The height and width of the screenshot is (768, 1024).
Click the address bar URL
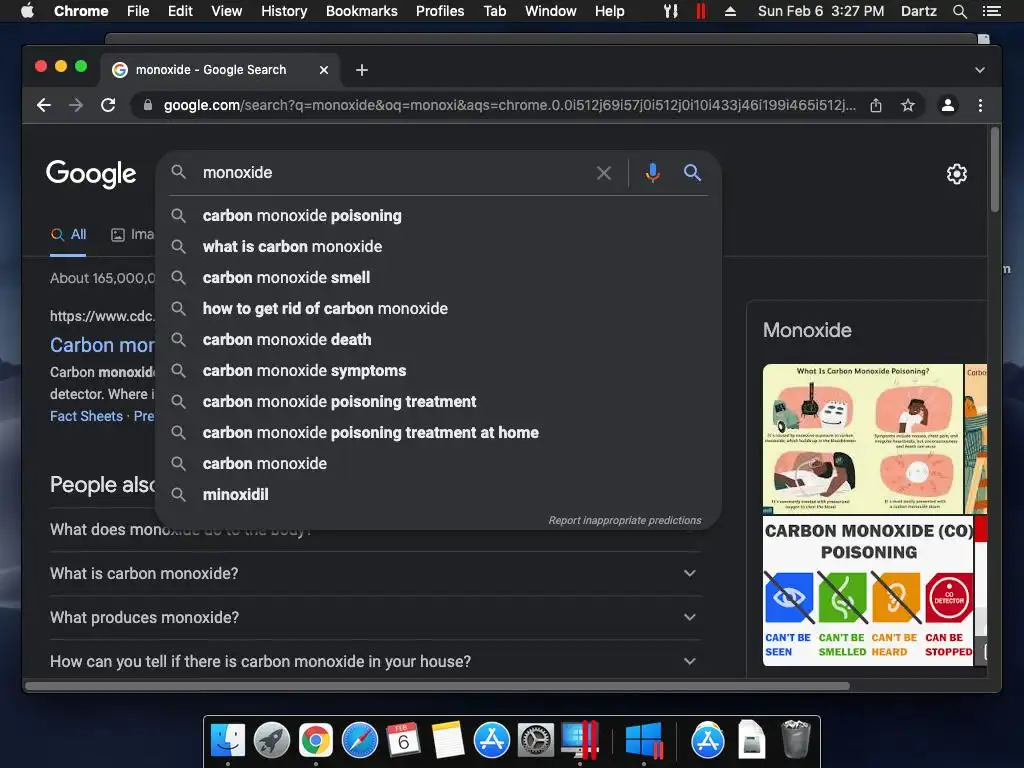[509, 105]
